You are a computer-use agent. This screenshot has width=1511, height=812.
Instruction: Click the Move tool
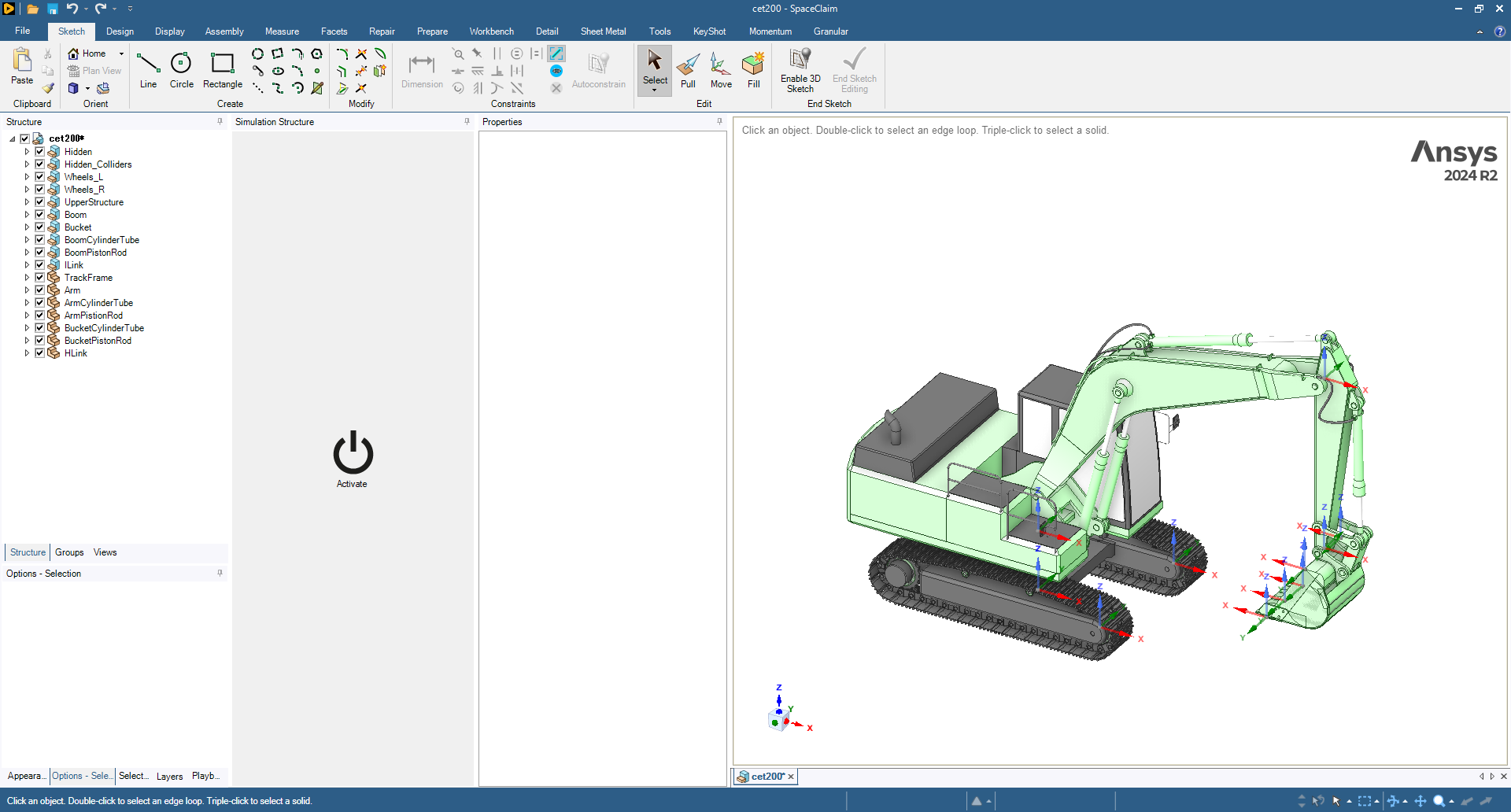(721, 69)
